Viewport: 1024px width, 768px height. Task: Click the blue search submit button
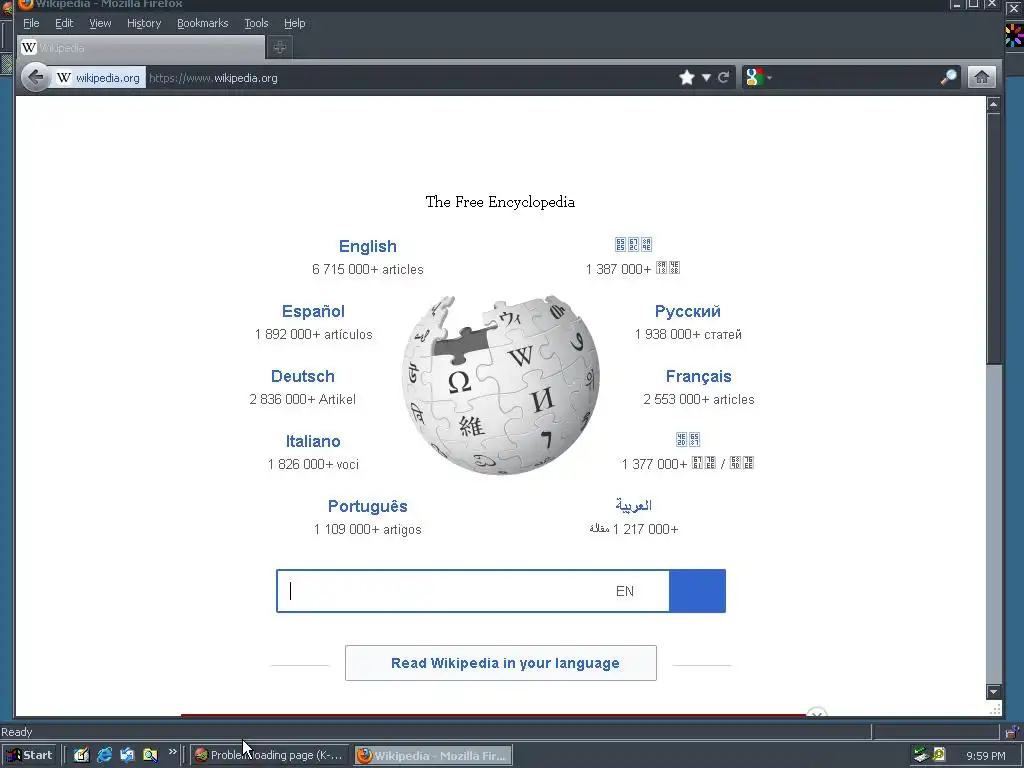click(x=697, y=591)
